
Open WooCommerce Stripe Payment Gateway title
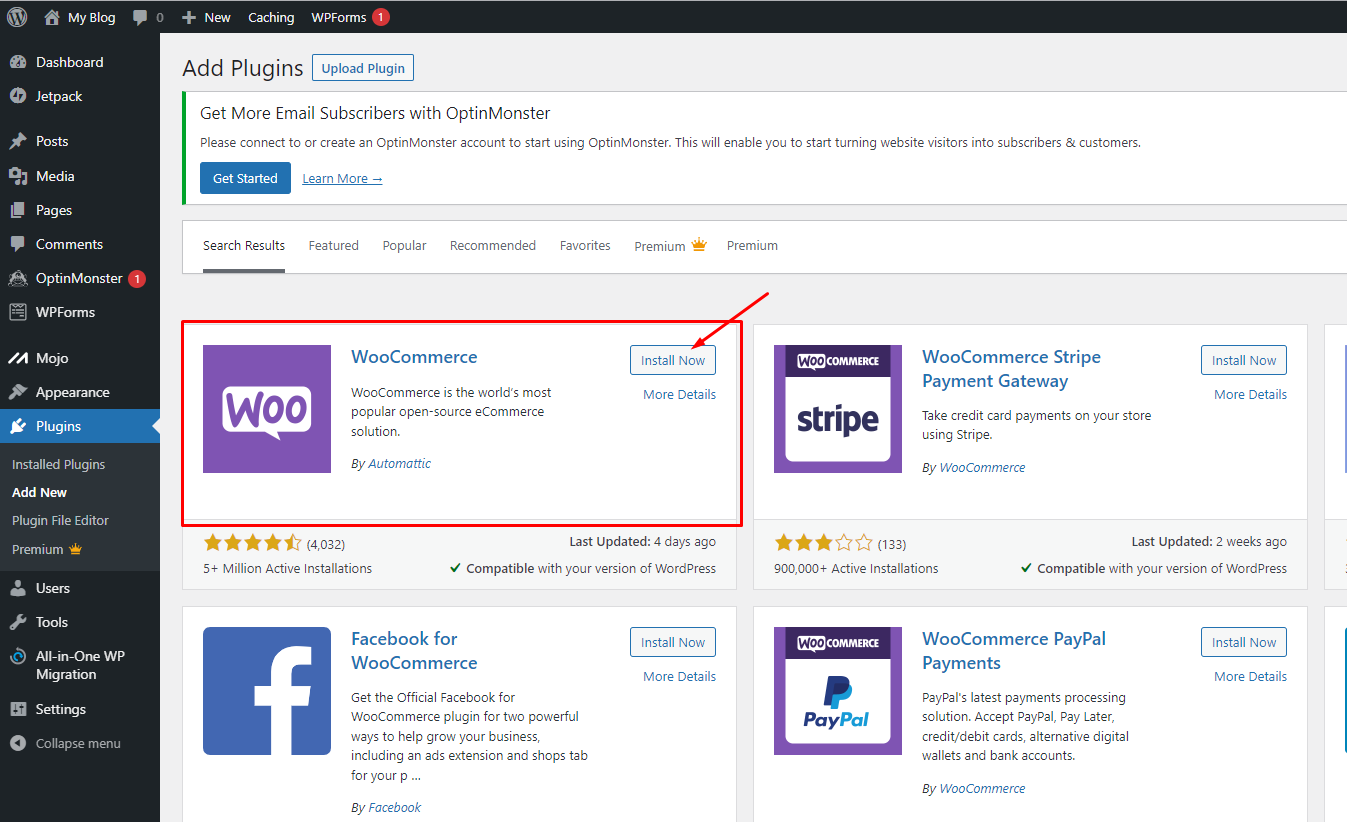(1011, 369)
